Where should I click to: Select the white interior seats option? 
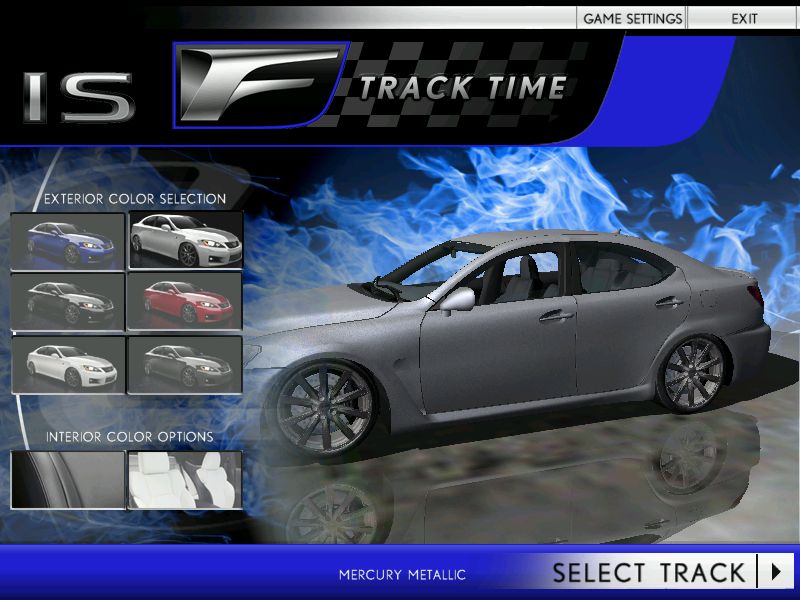(187, 478)
